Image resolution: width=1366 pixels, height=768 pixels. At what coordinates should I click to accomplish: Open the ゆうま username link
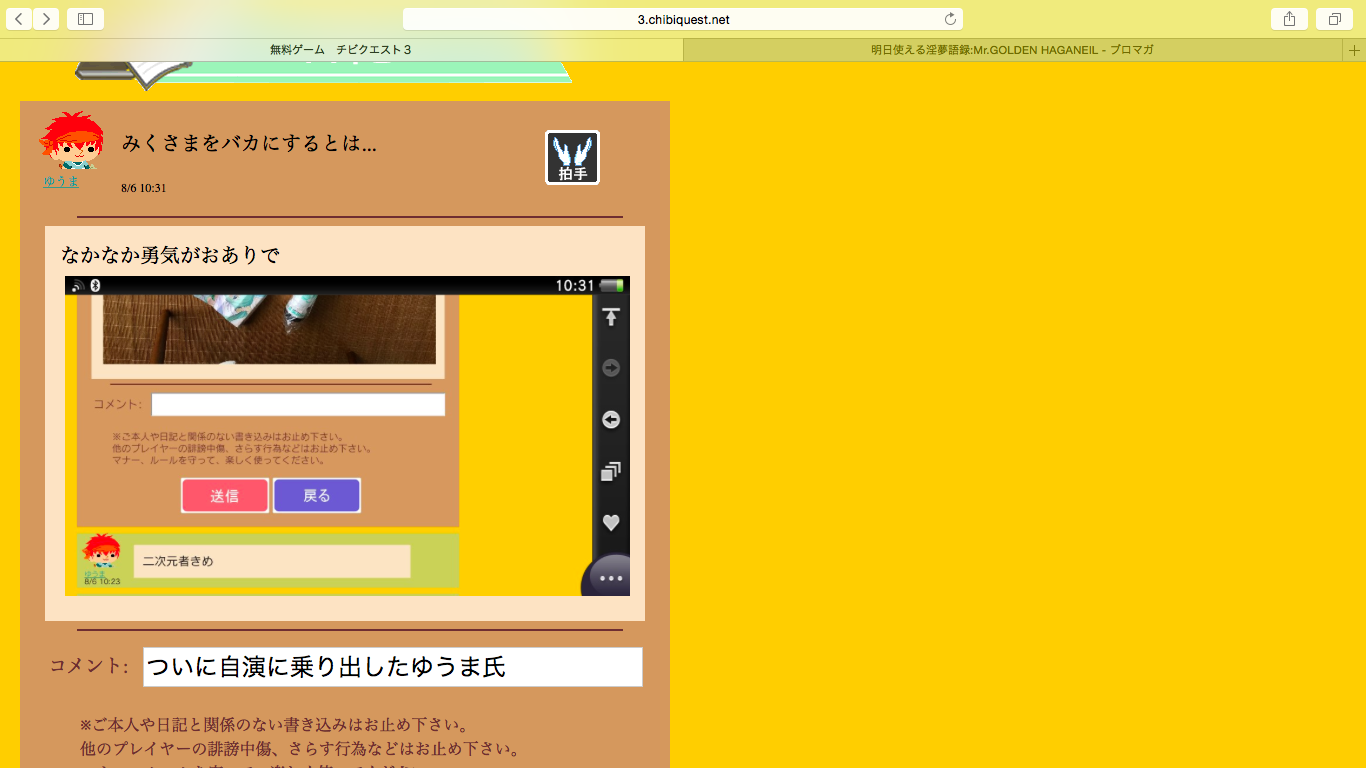tap(61, 181)
